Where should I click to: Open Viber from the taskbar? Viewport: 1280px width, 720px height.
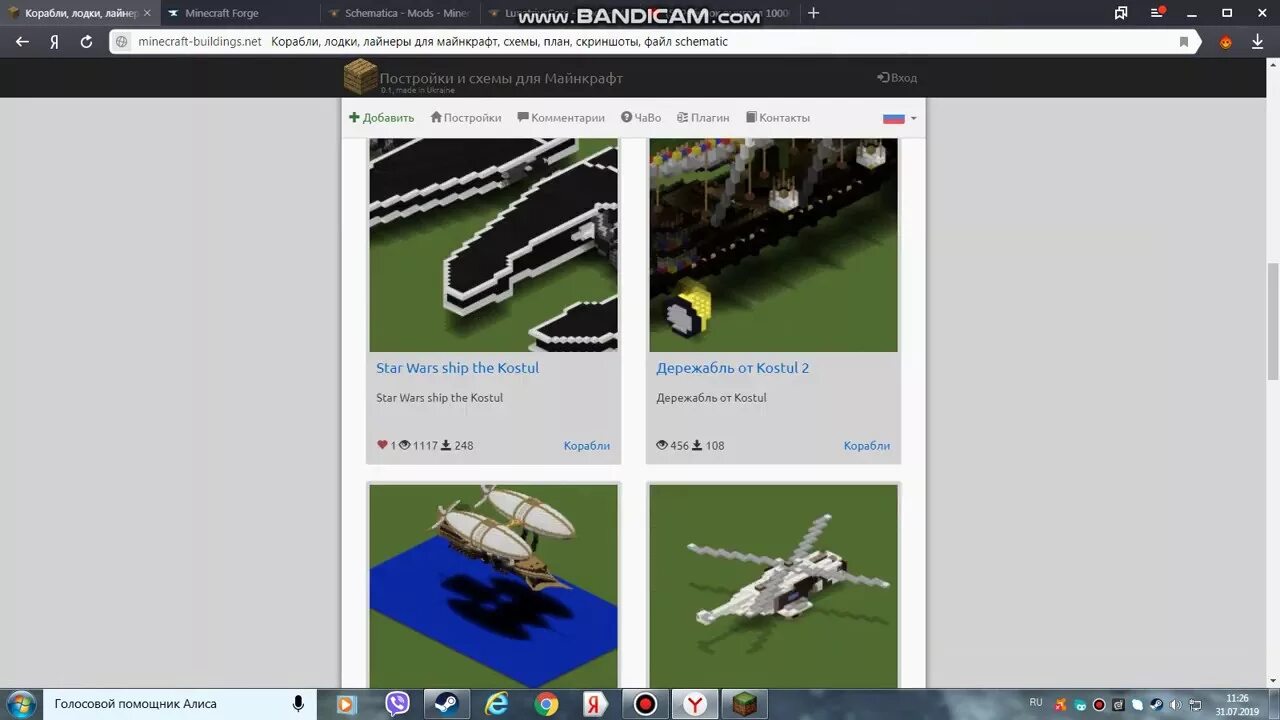click(x=397, y=704)
